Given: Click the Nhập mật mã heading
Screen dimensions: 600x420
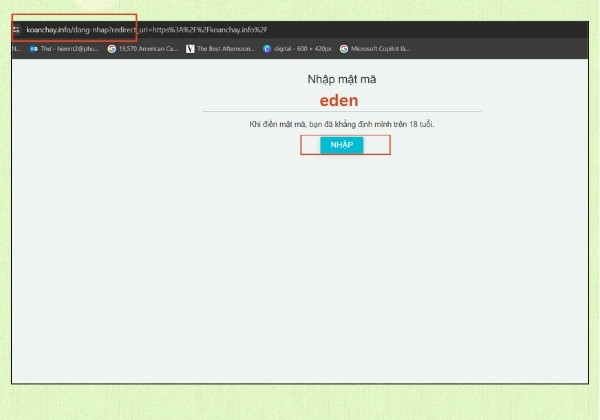Looking at the screenshot, I should (342, 79).
